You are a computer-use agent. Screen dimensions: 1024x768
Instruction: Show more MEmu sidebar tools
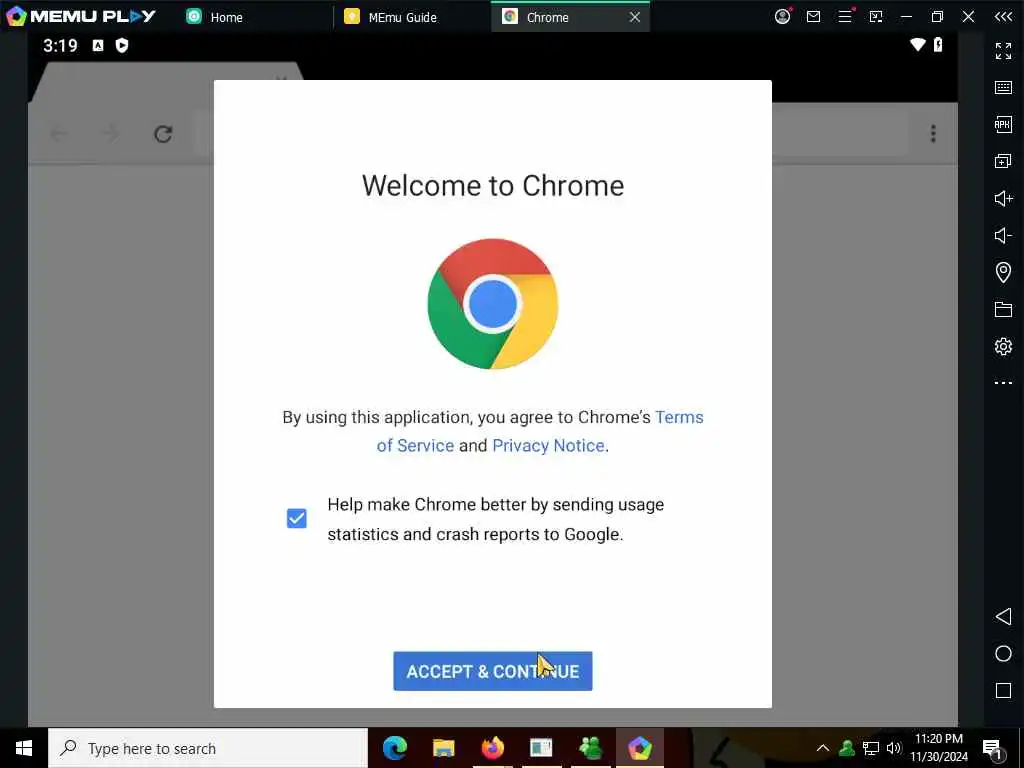[x=1003, y=383]
